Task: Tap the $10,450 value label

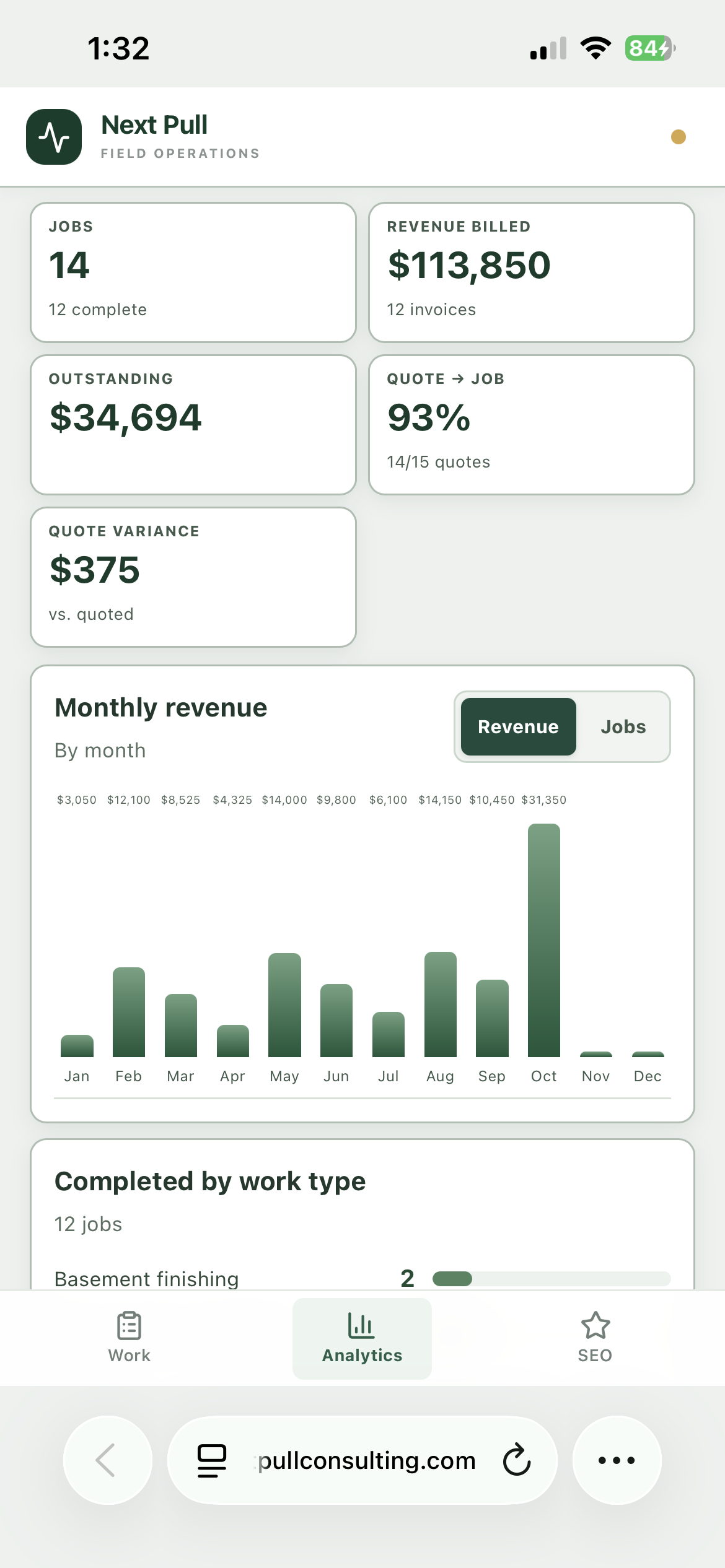Action: pyautogui.click(x=492, y=800)
